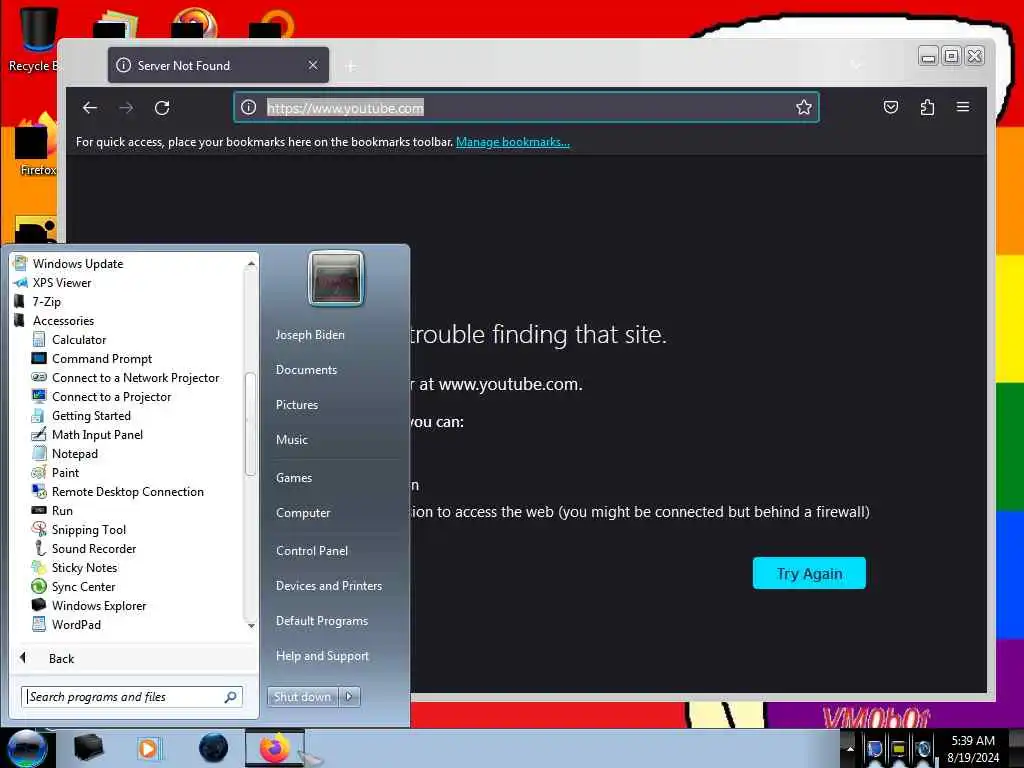The width and height of the screenshot is (1024, 768).
Task: Open media player taskbar icon
Action: coord(149,748)
